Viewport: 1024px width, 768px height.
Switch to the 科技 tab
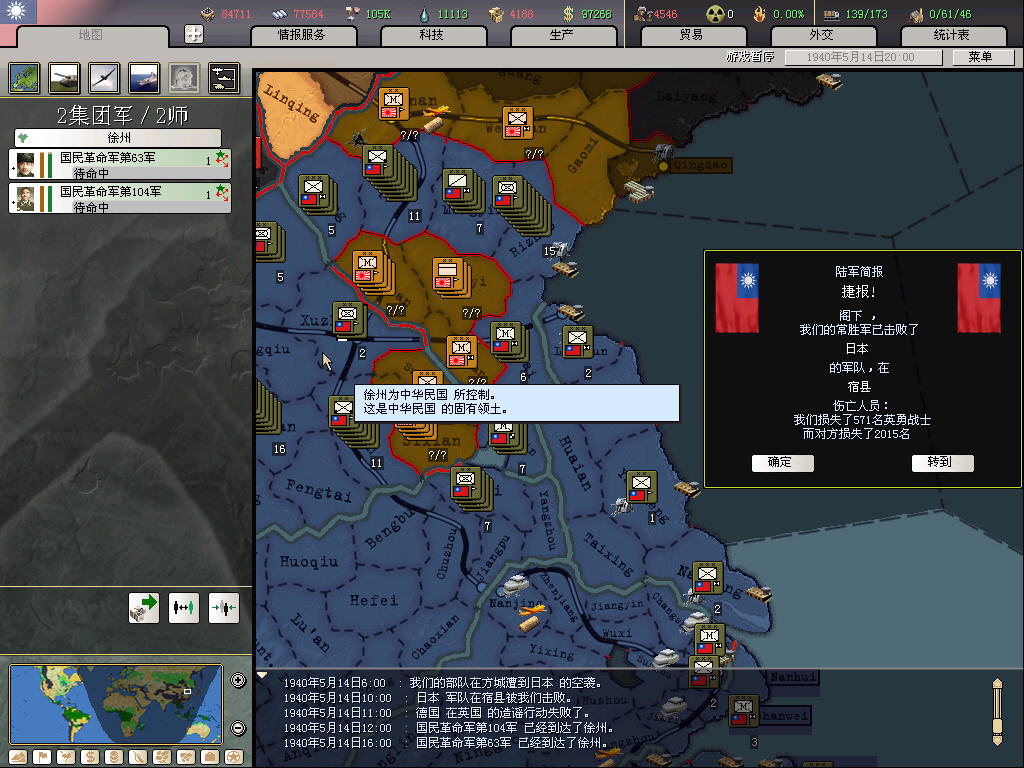[x=431, y=35]
